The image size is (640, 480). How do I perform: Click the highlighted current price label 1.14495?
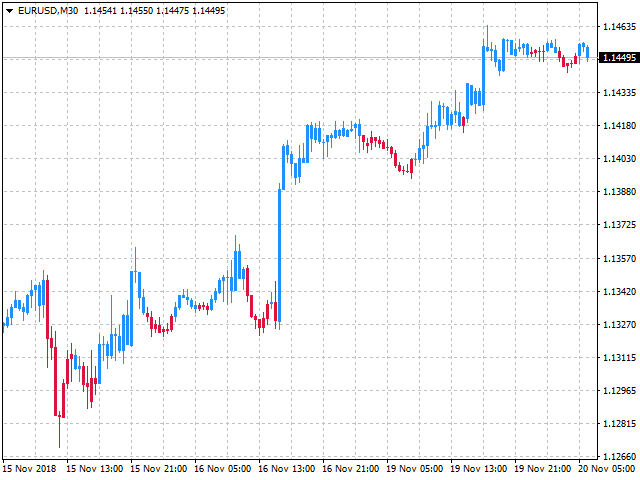pyautogui.click(x=619, y=58)
